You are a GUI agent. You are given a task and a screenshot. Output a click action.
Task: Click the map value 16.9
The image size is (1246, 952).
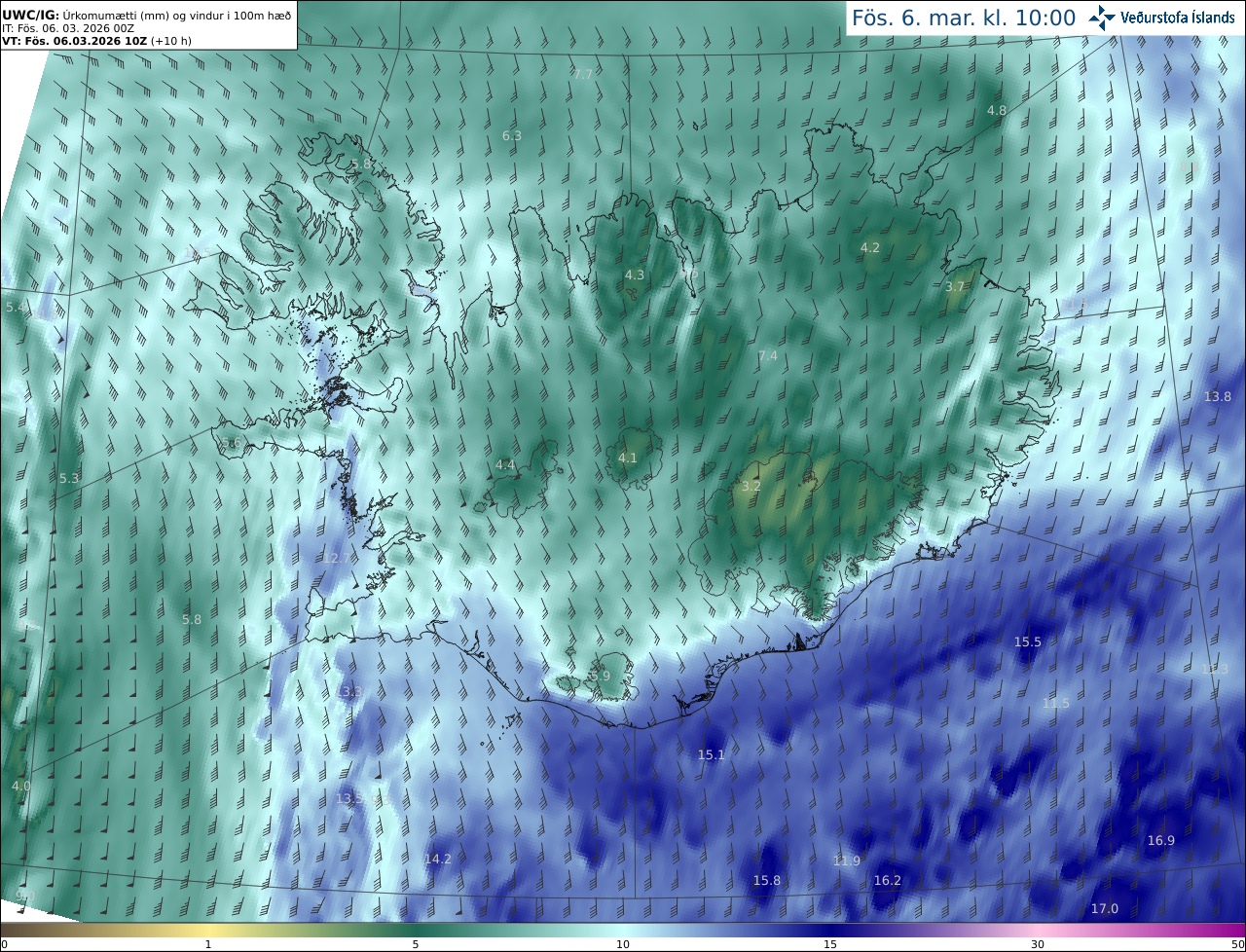(1161, 840)
